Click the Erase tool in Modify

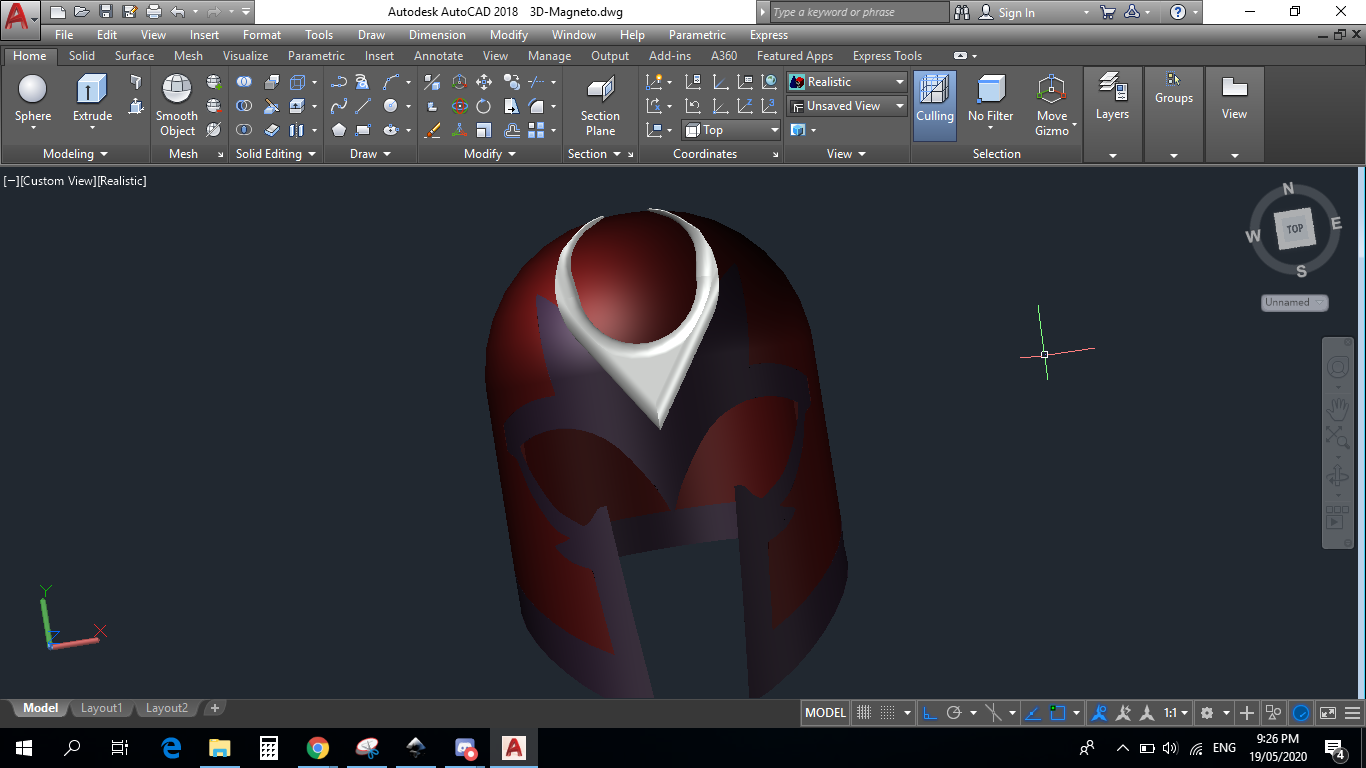pos(433,130)
